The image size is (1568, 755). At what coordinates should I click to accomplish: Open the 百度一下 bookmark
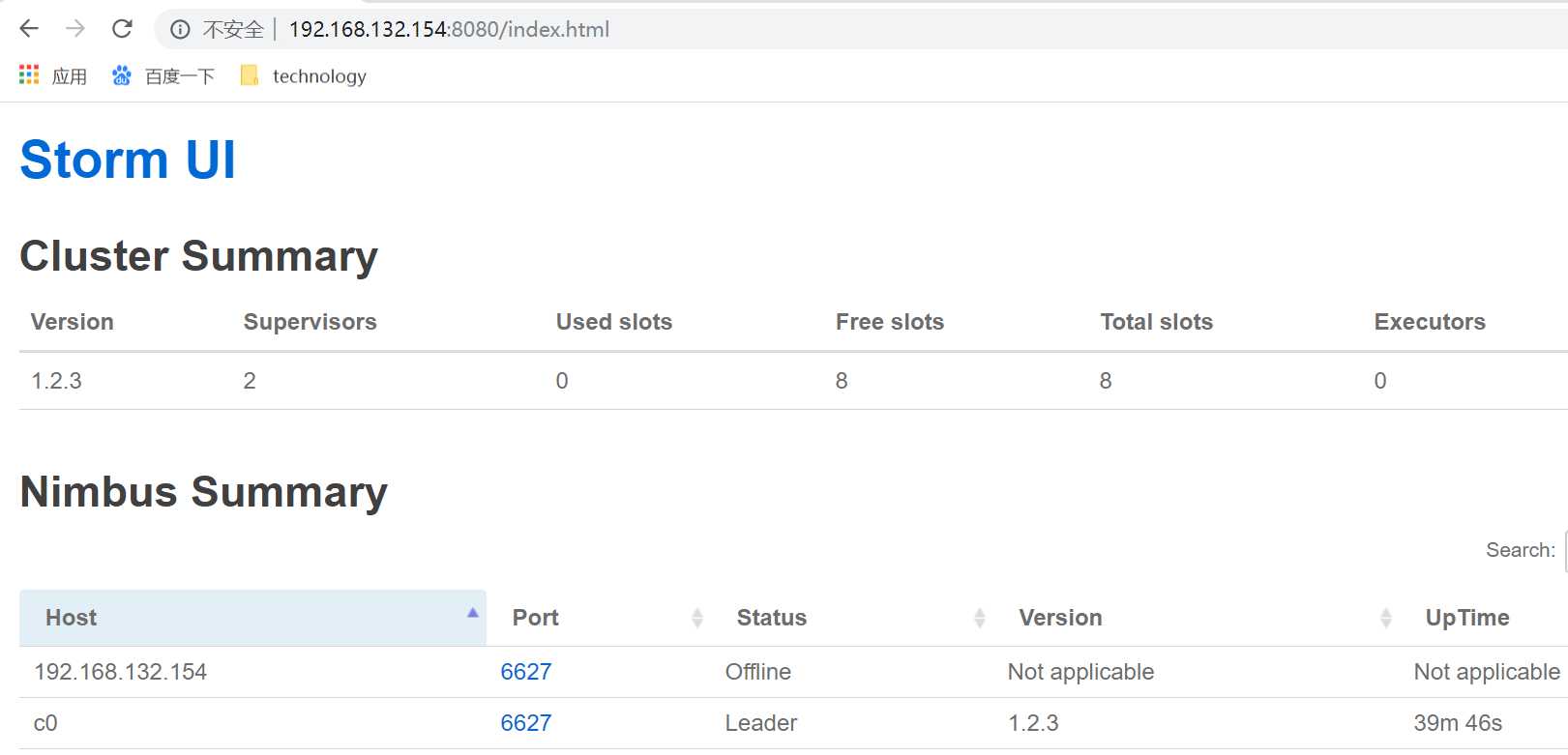(163, 75)
